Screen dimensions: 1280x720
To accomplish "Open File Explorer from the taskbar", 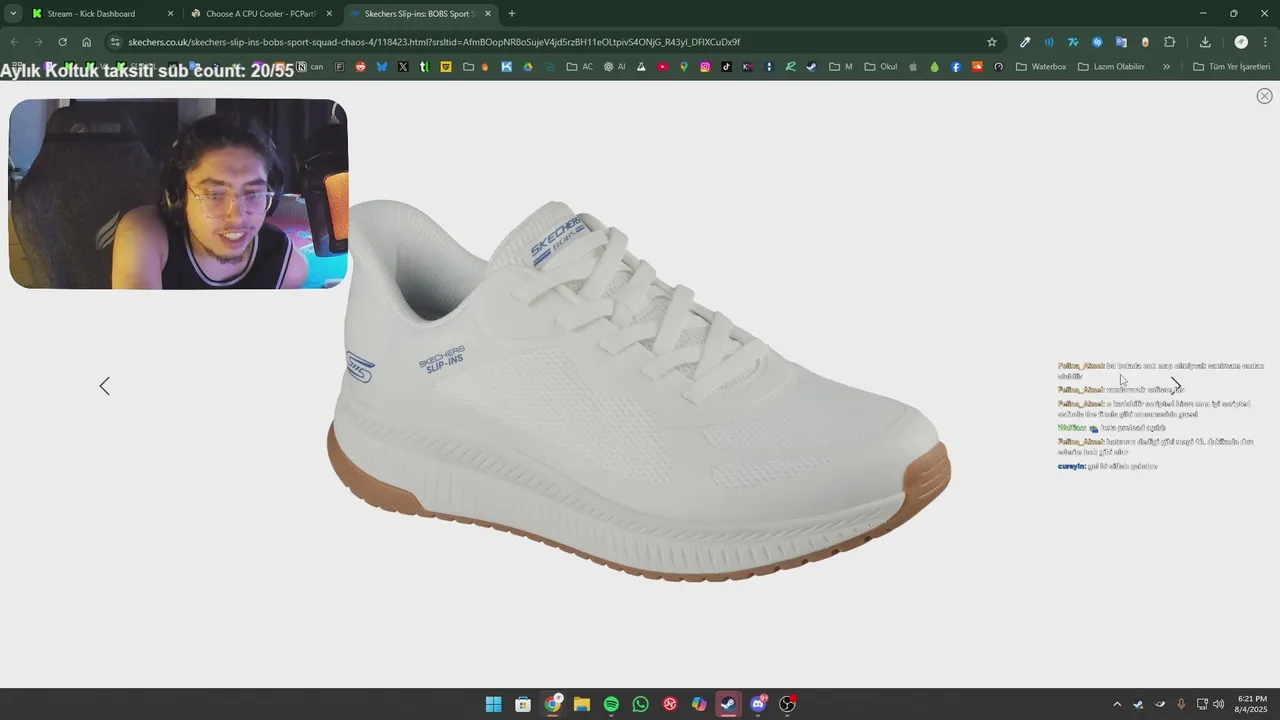I will click(x=582, y=704).
